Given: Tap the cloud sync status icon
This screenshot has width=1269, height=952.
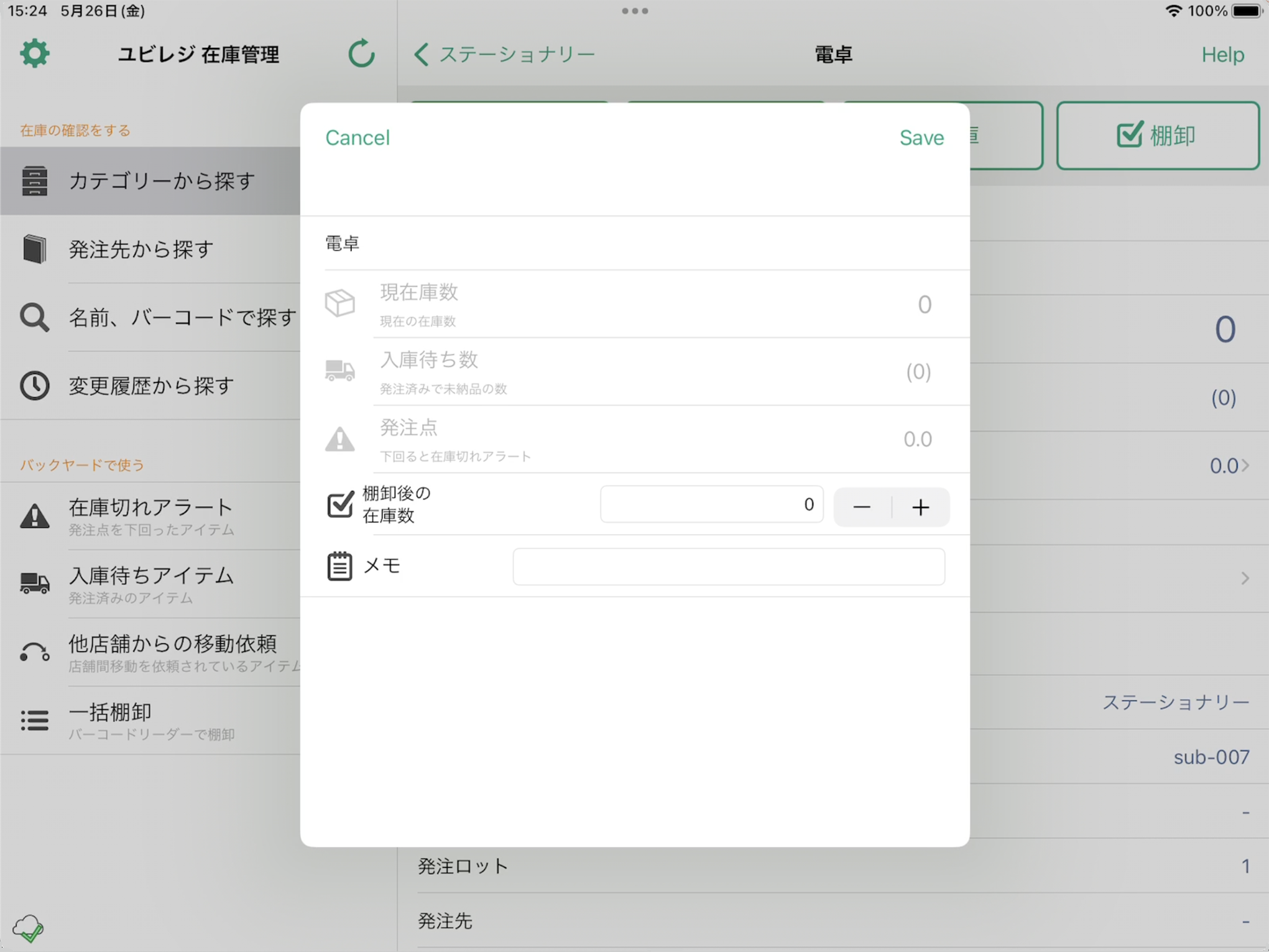Looking at the screenshot, I should (x=29, y=928).
